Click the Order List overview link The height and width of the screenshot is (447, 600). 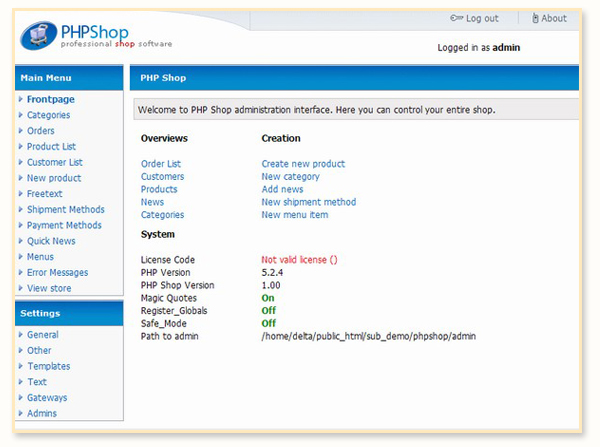(x=161, y=164)
